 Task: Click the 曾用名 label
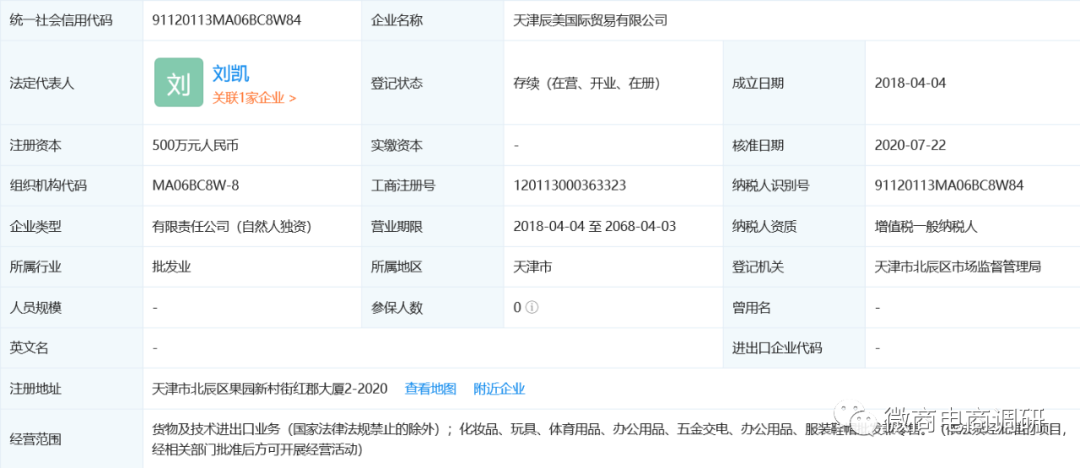751,307
